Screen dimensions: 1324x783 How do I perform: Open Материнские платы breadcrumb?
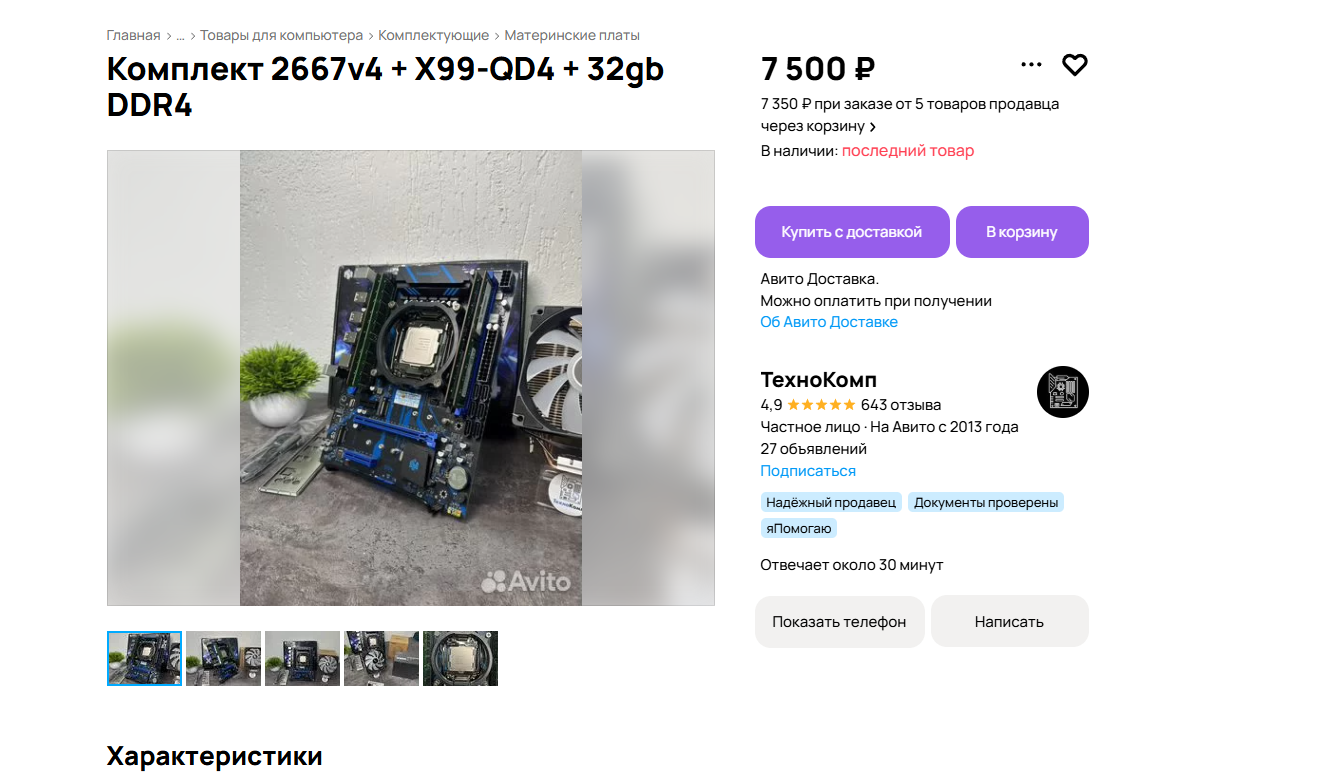coord(572,36)
